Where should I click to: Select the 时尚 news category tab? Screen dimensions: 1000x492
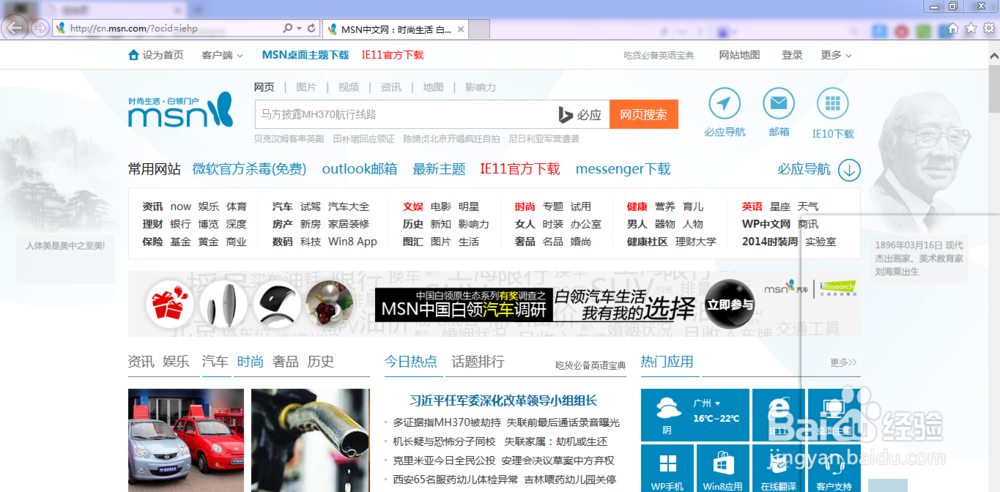[250, 362]
